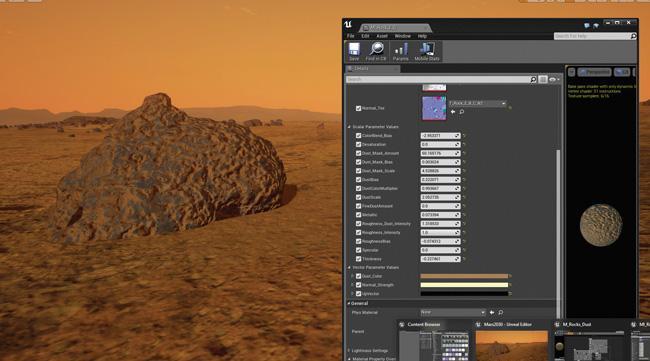Click the Find in CB toolbar icon
Screen dimensions: 650x361
coord(376,51)
